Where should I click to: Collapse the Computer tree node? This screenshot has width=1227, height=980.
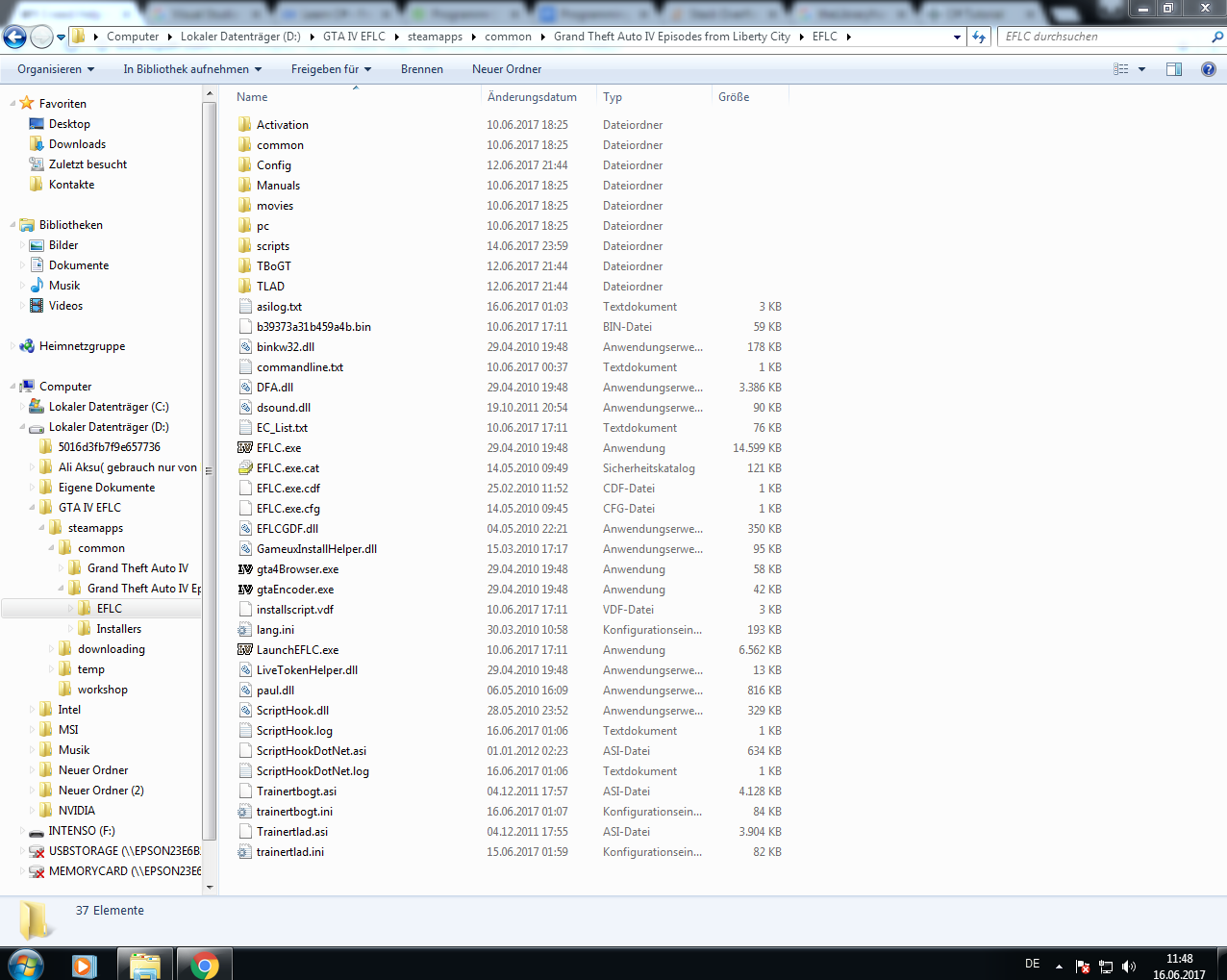point(13,387)
